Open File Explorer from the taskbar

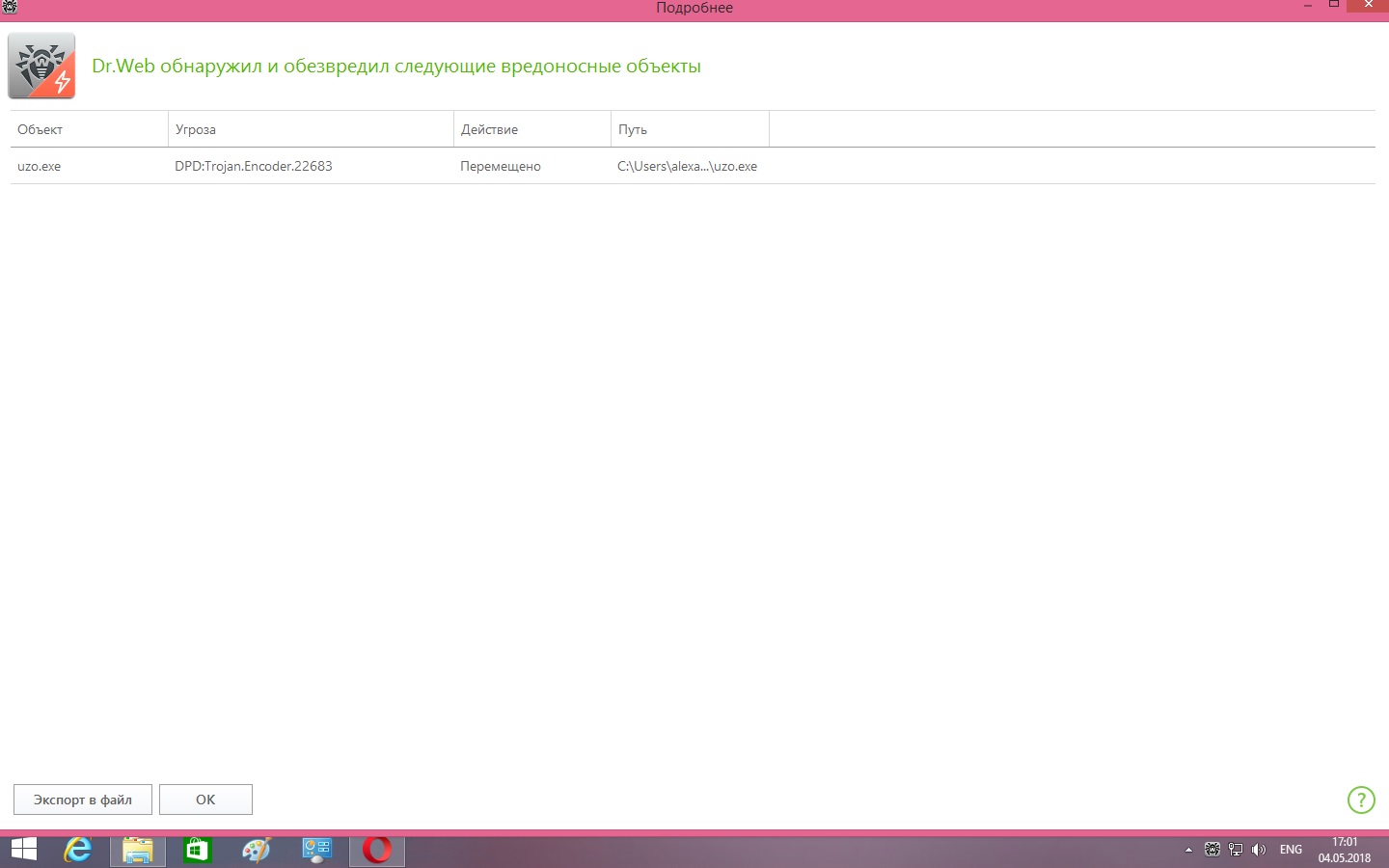click(x=138, y=850)
